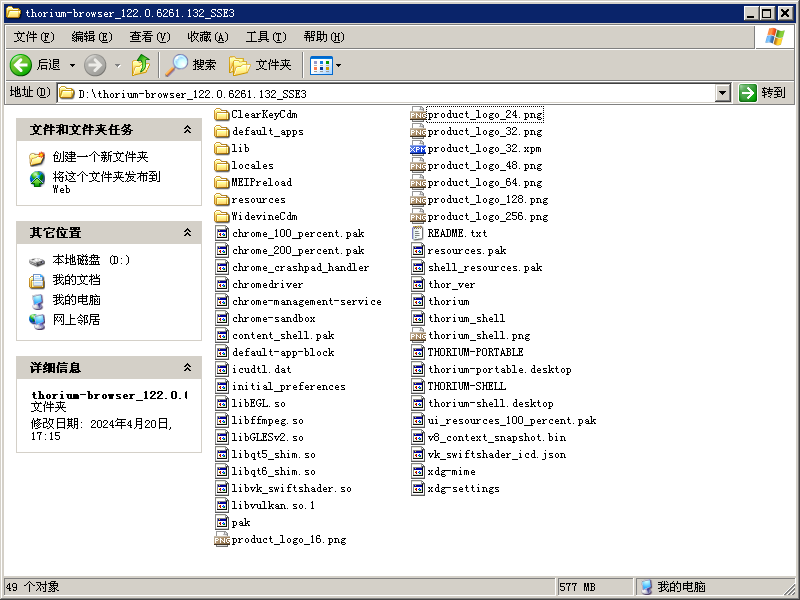Image resolution: width=800 pixels, height=600 pixels.
Task: Select the file named product_logo_24.png
Action: [x=485, y=115]
